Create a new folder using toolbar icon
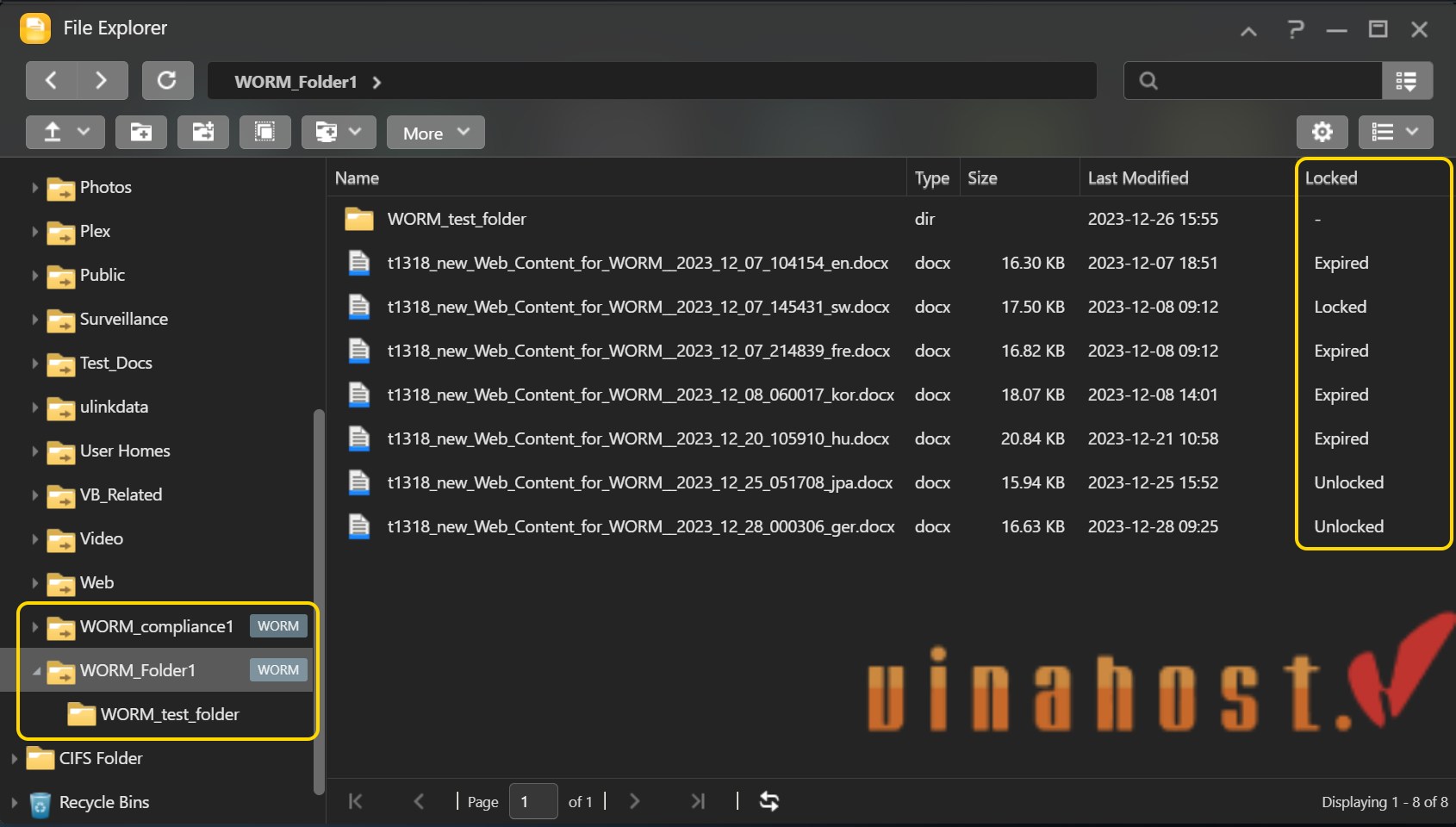1456x827 pixels. click(141, 133)
